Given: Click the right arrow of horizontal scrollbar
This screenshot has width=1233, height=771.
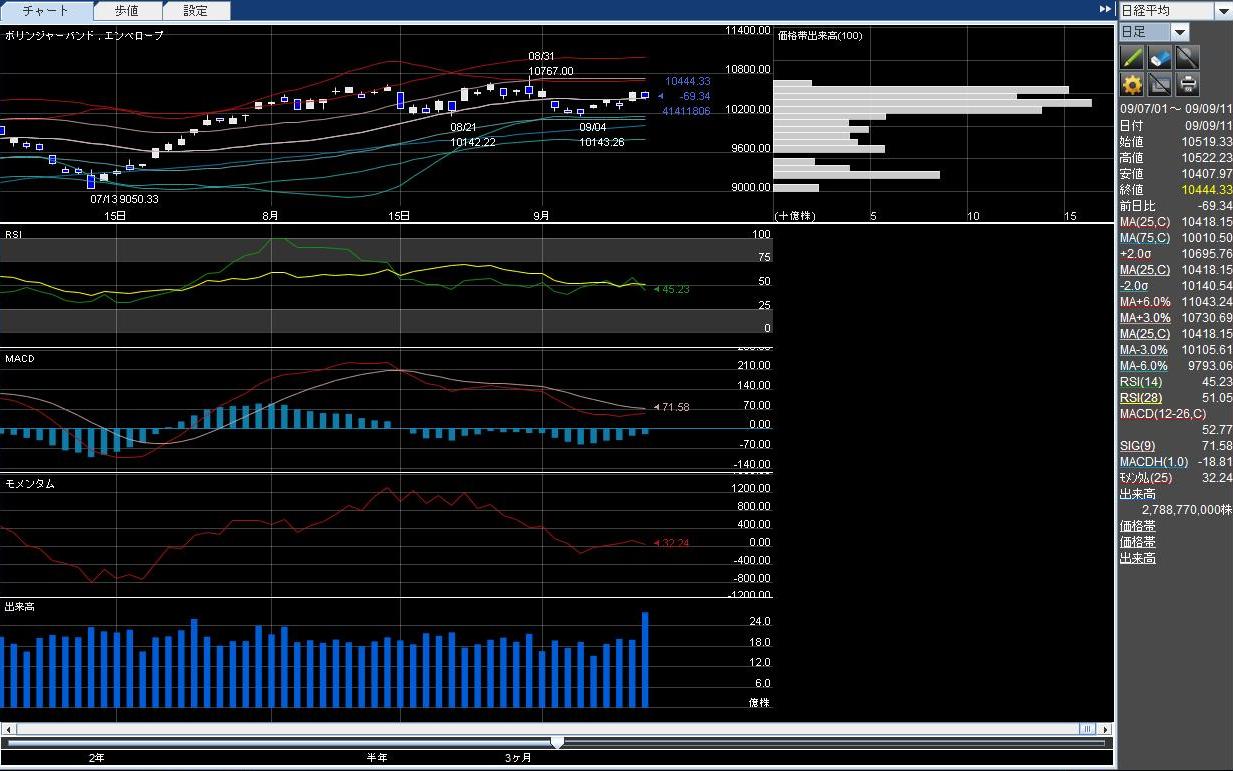Looking at the screenshot, I should (x=1106, y=729).
